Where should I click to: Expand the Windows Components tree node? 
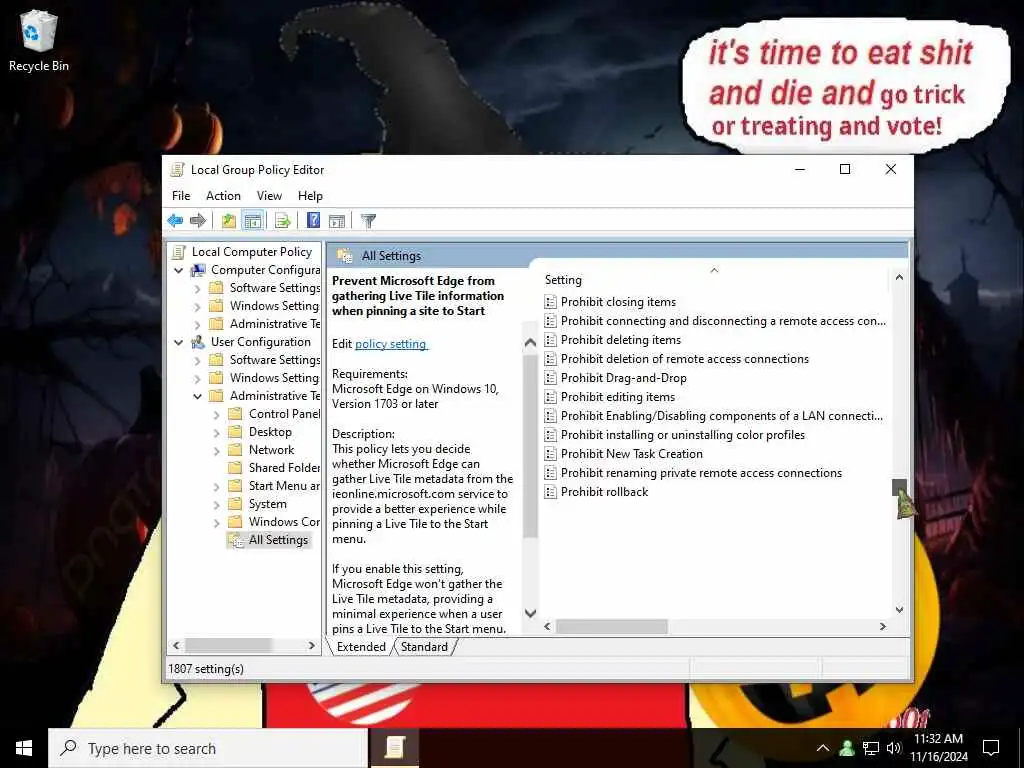[216, 522]
